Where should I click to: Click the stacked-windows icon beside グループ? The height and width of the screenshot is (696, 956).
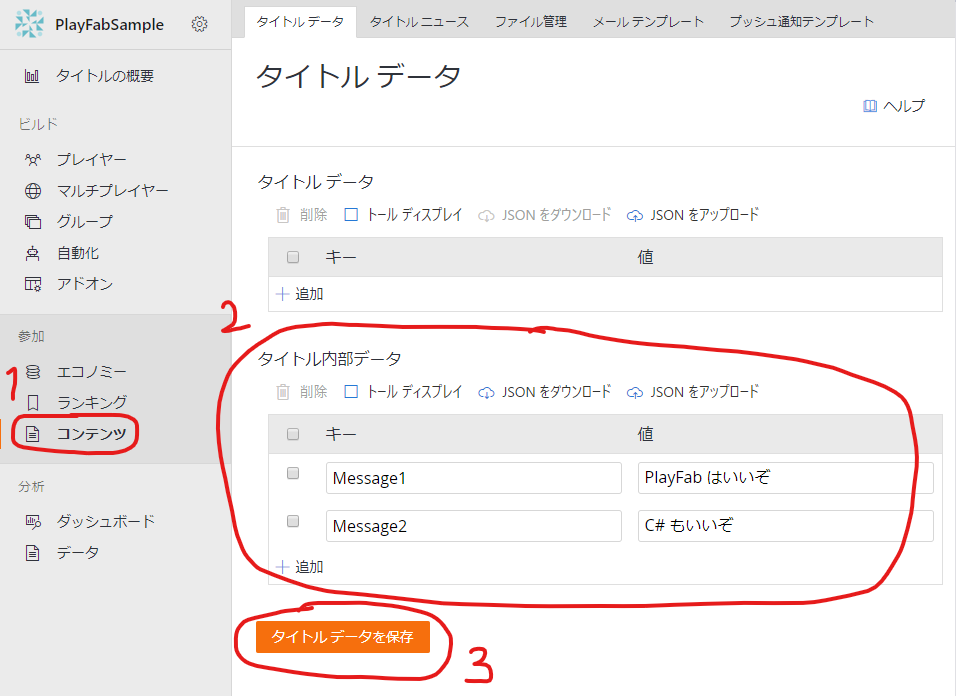click(x=33, y=222)
